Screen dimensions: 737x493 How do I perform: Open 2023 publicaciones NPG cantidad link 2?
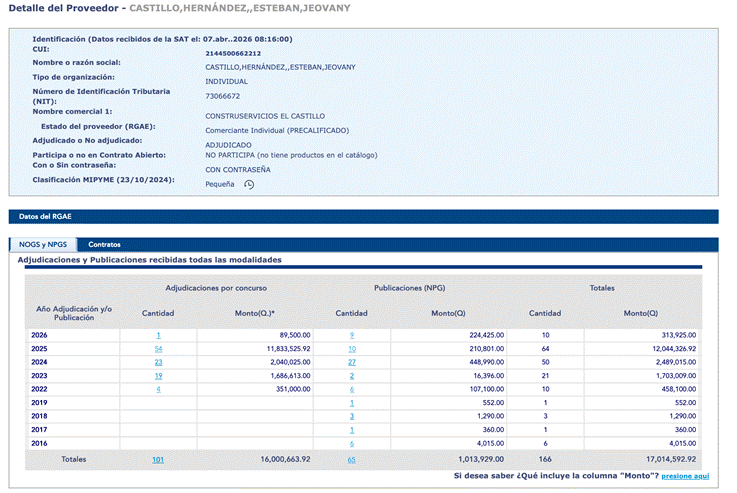(x=352, y=376)
